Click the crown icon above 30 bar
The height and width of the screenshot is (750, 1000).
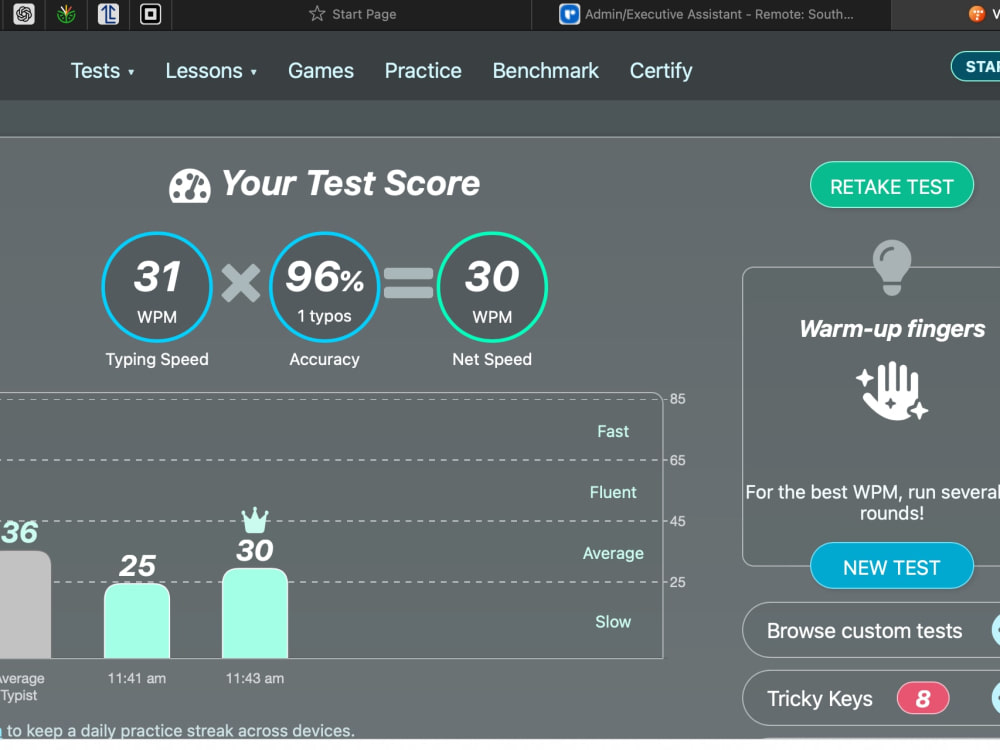coord(255,520)
